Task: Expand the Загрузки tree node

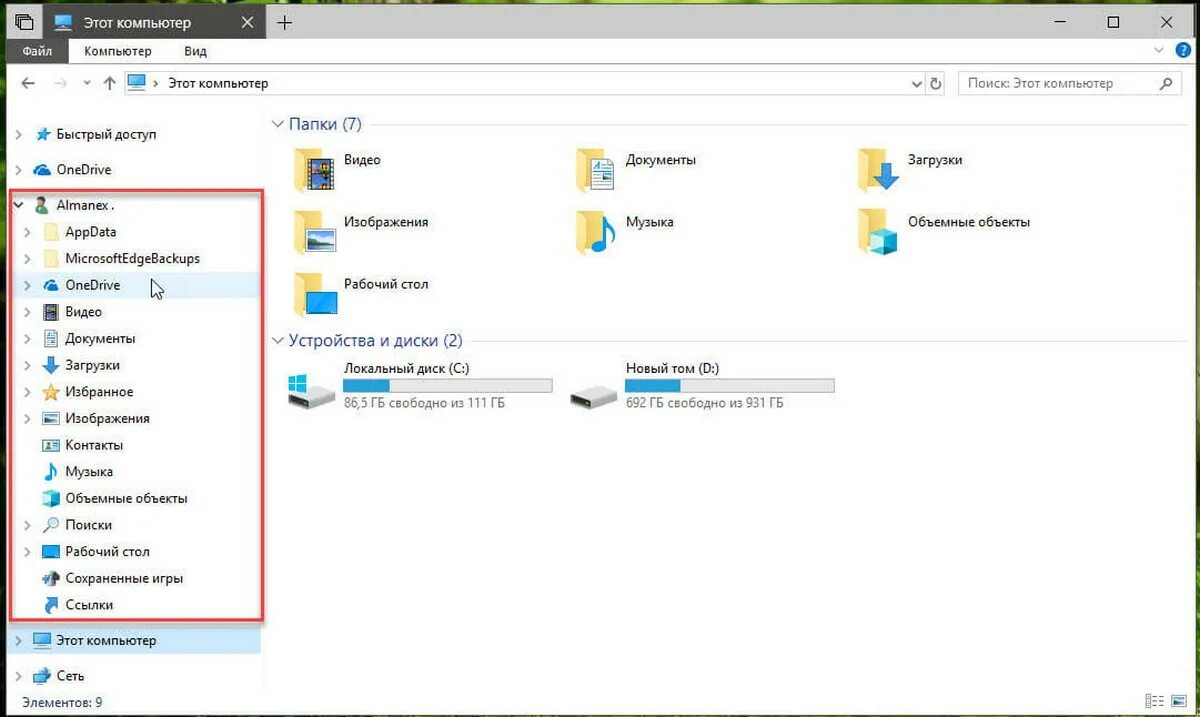Action: coord(28,365)
